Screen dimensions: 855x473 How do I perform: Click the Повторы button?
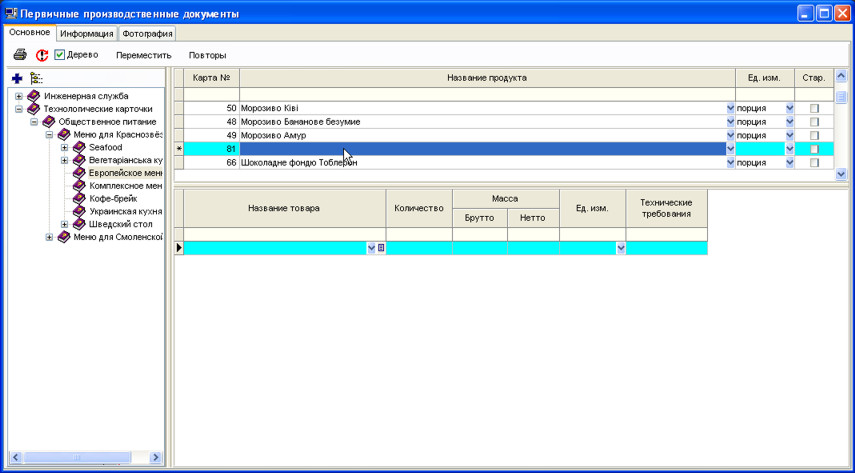[207, 55]
